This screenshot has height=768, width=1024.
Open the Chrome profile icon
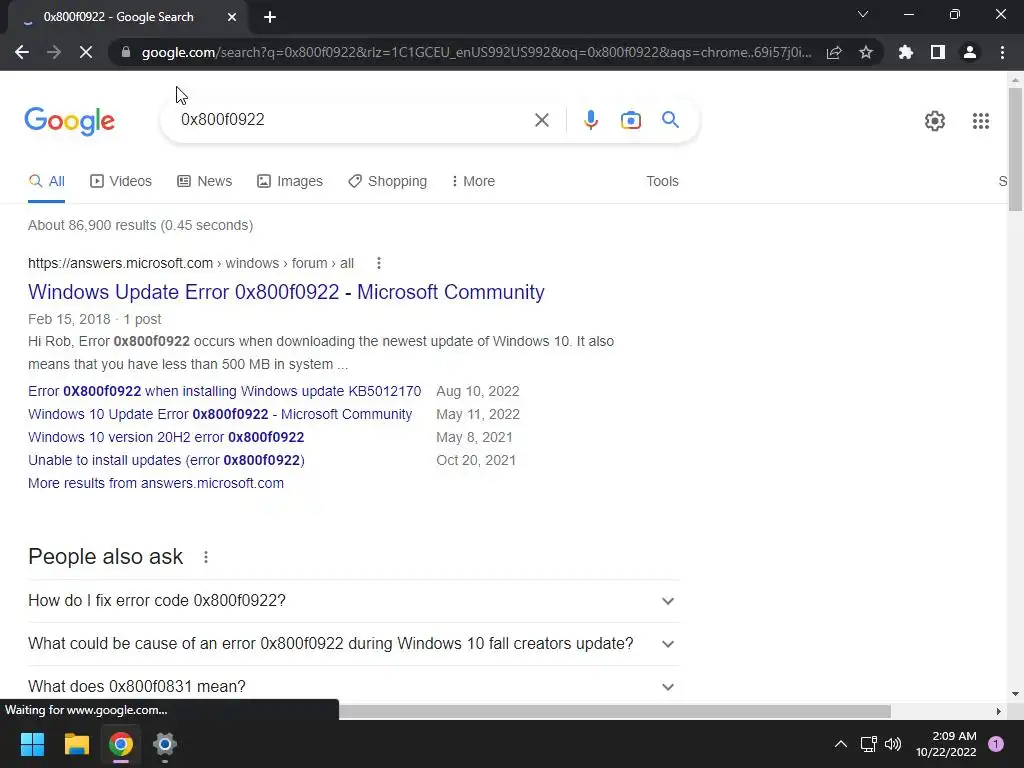click(970, 52)
